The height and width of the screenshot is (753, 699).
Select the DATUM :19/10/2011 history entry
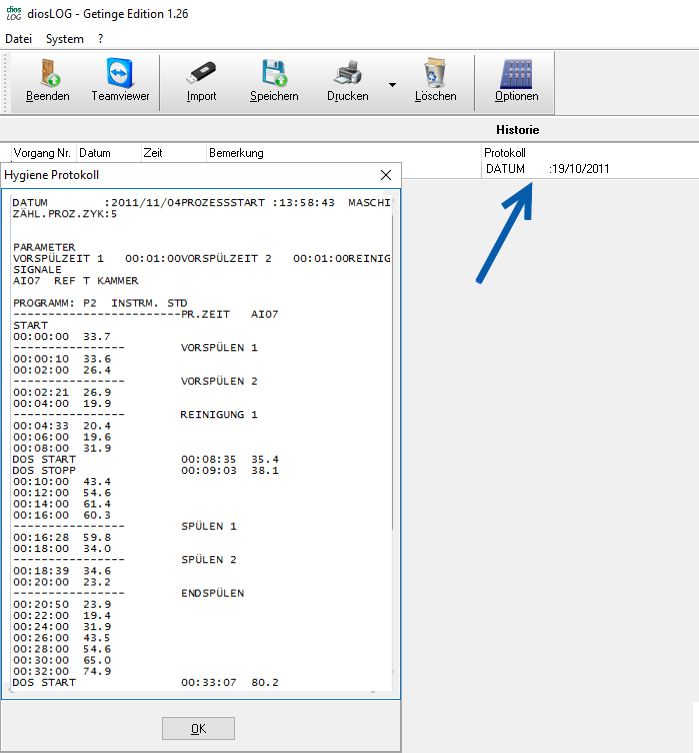click(547, 169)
